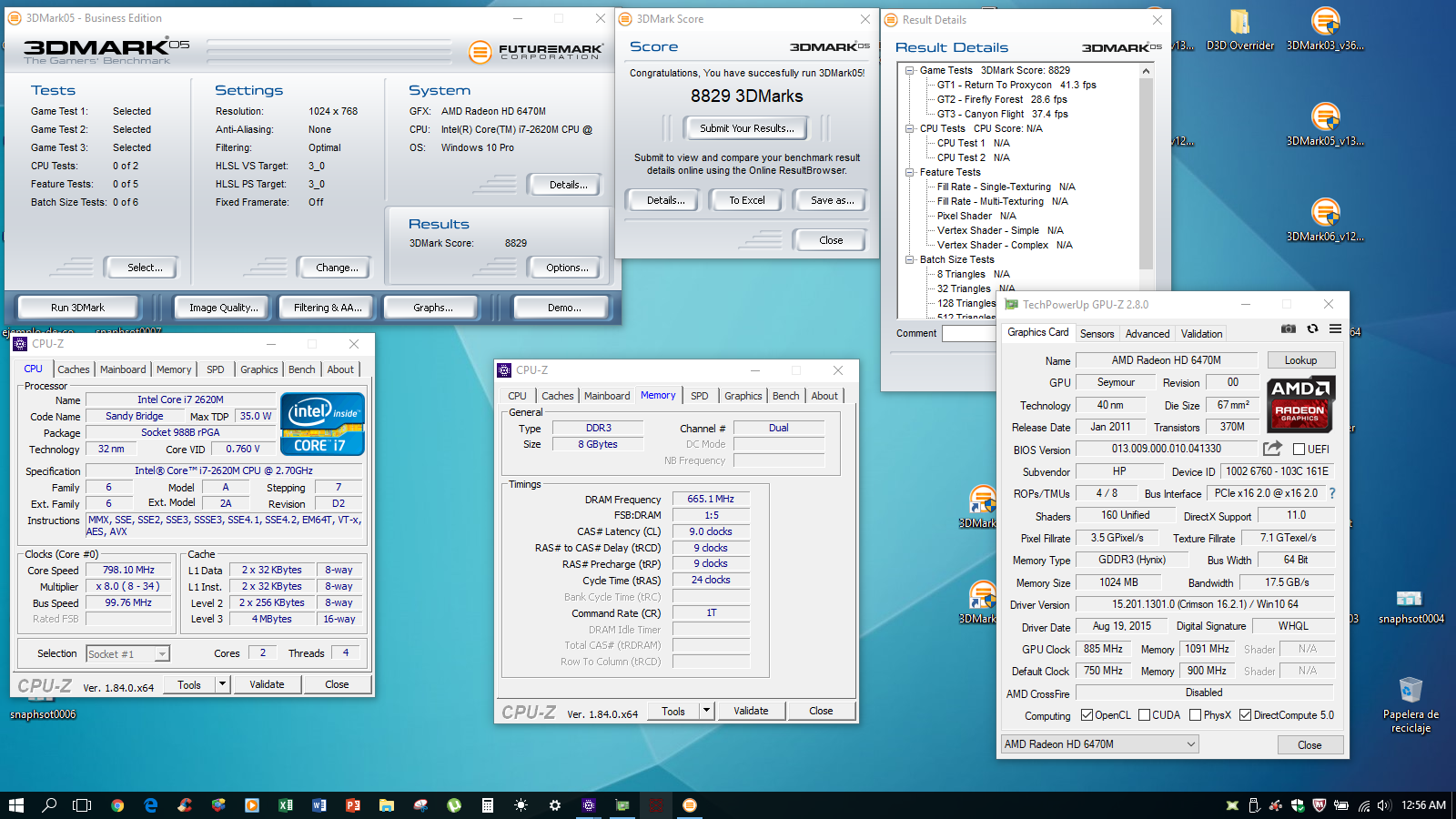
Task: Open Tools dropdown arrow in CPU-Z Memory window
Action: coord(706,711)
